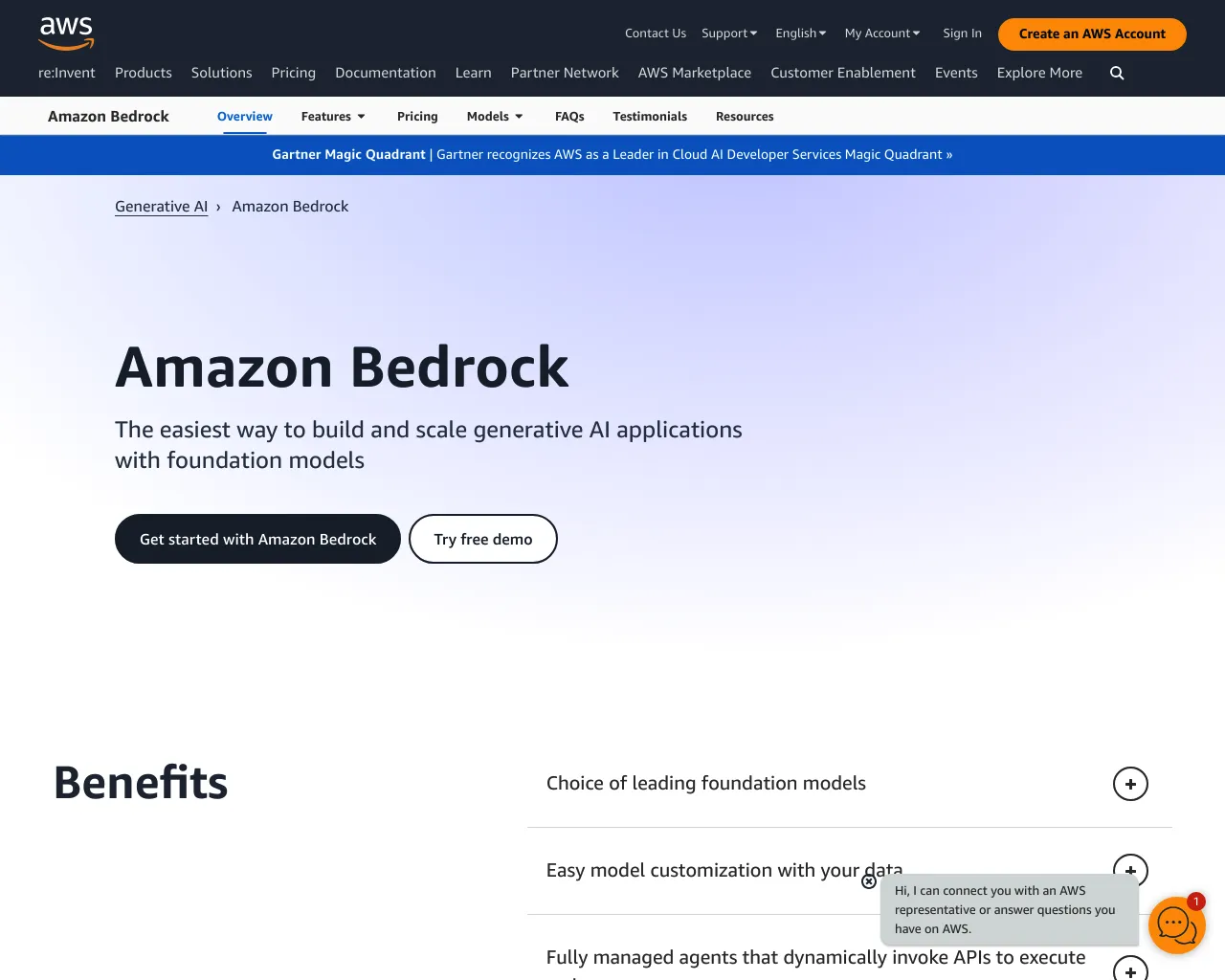The height and width of the screenshot is (980, 1225).
Task: Follow the Generative AI breadcrumb link
Action: click(161, 206)
